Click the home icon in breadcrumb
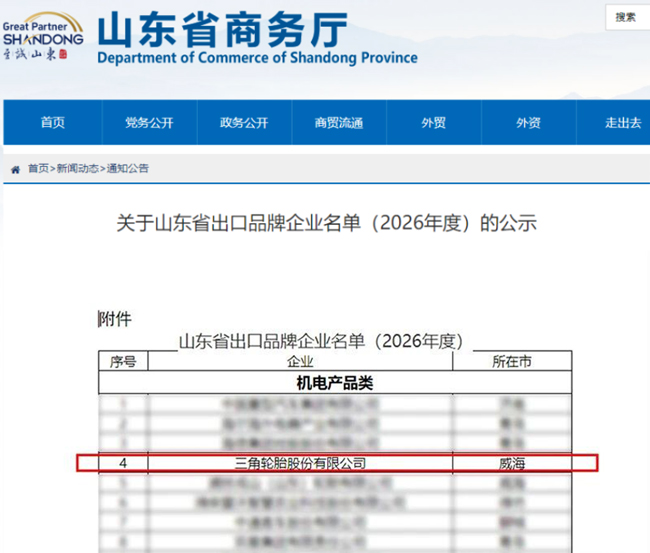This screenshot has height=553, width=650. tap(15, 169)
